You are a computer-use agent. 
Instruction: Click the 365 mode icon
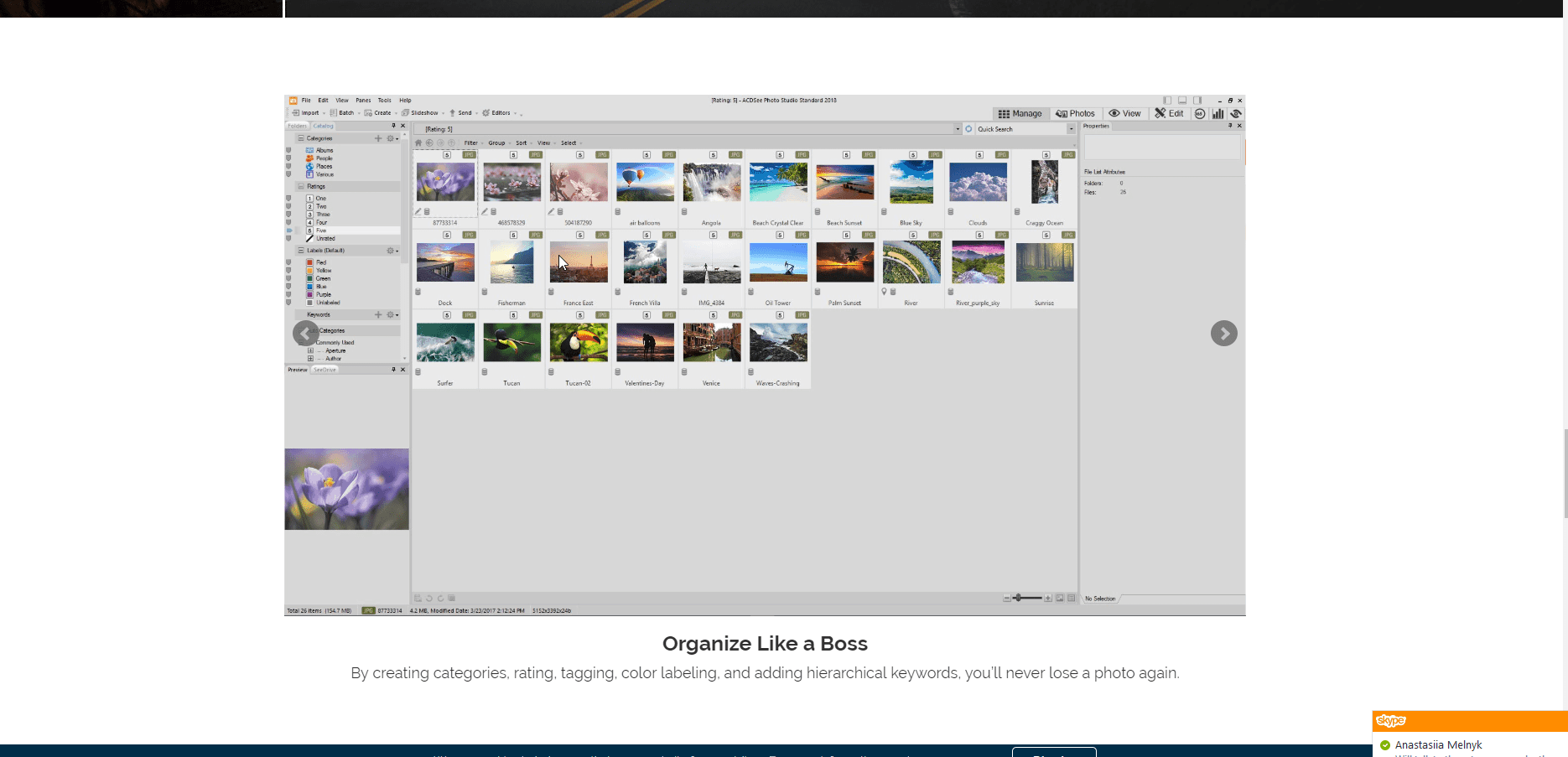click(1200, 114)
